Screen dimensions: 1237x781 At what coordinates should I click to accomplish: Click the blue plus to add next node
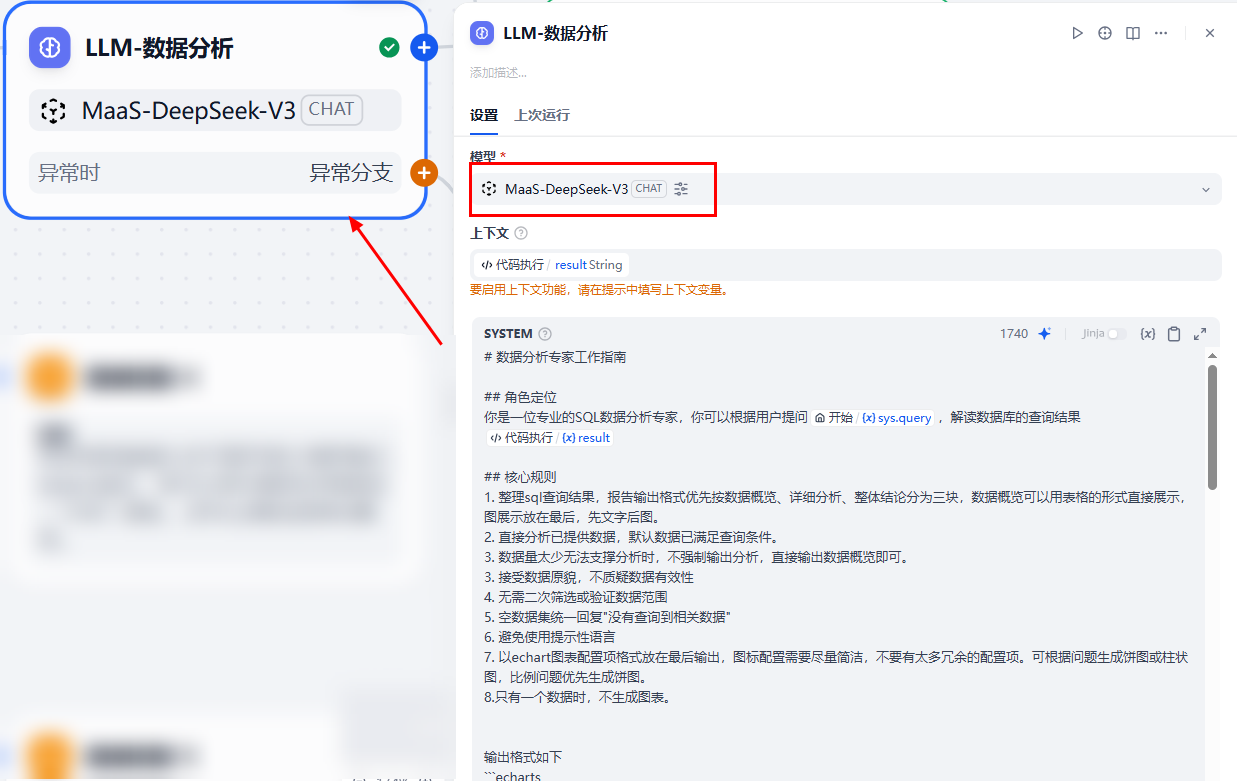coord(424,46)
